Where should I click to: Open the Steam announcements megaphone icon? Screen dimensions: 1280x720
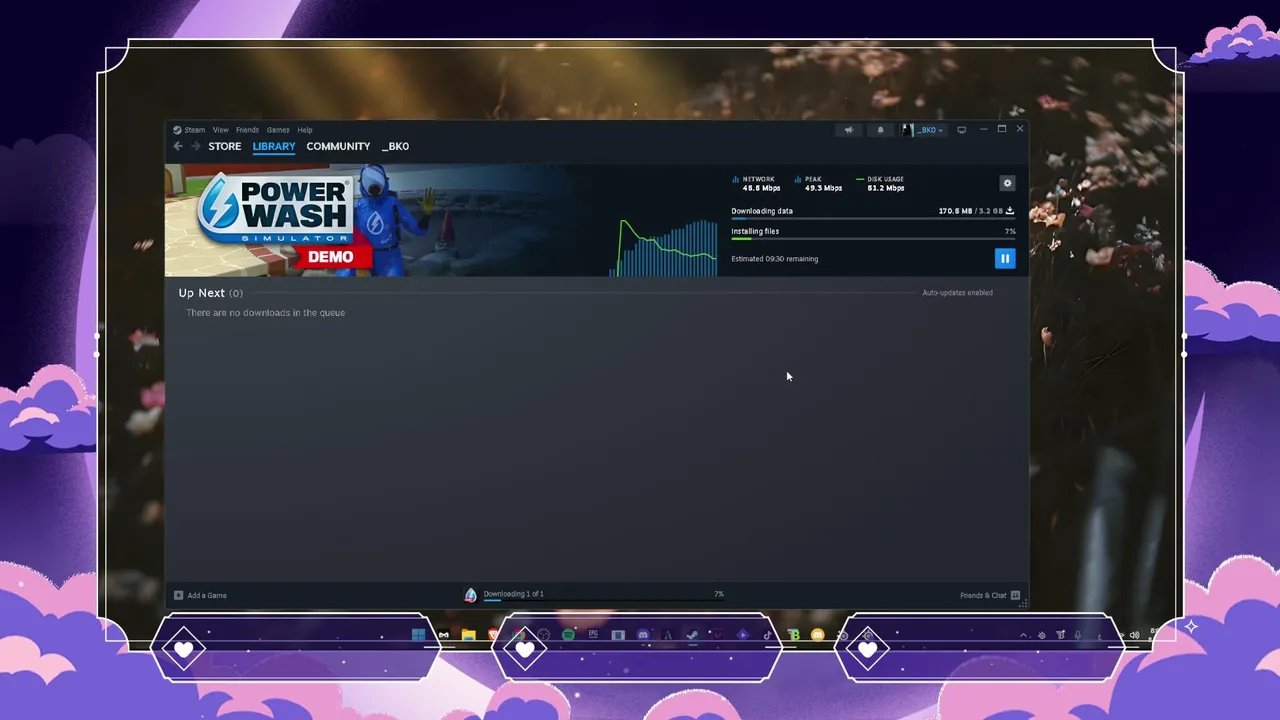tap(848, 130)
